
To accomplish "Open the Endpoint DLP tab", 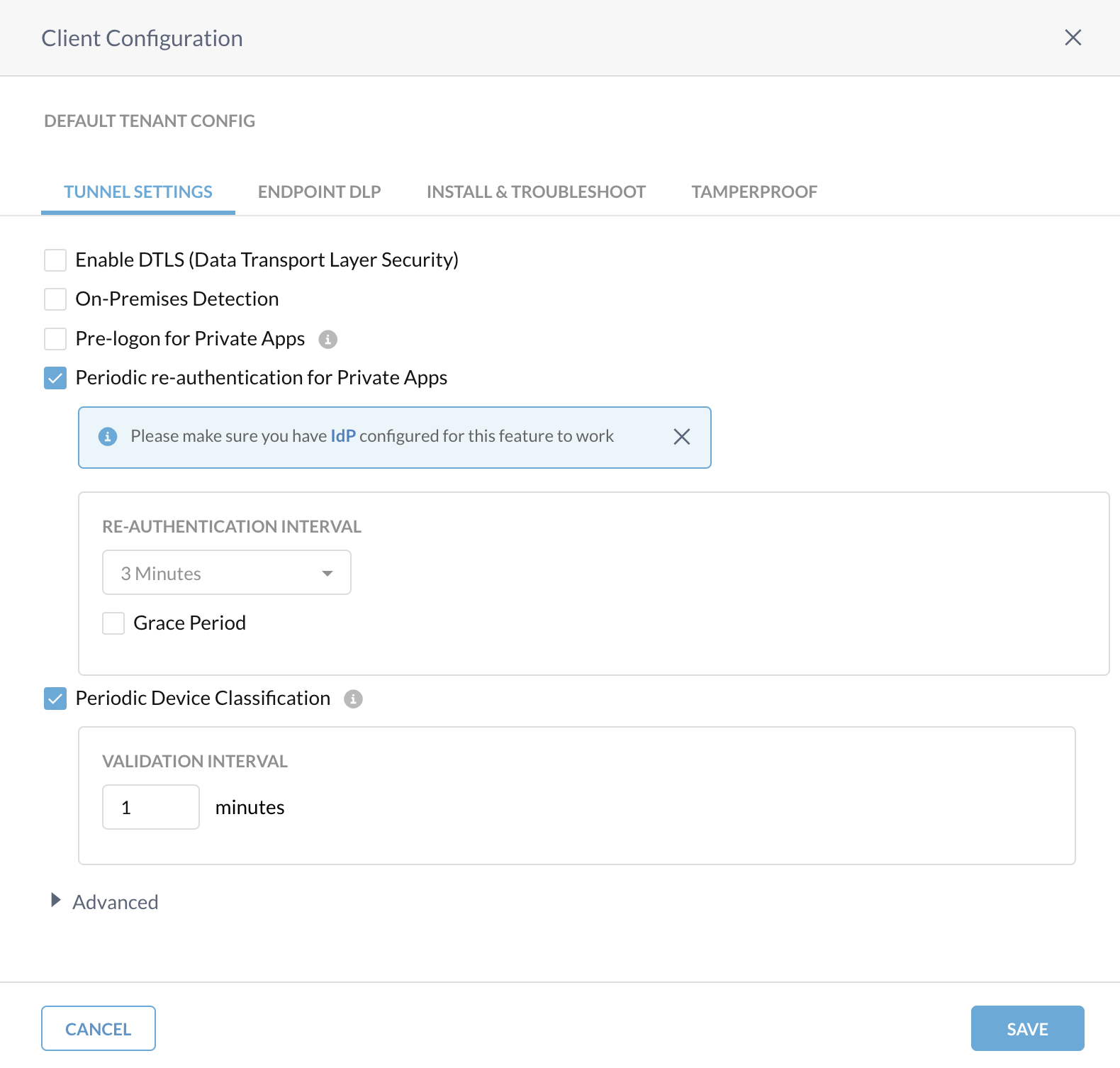I will coord(320,192).
